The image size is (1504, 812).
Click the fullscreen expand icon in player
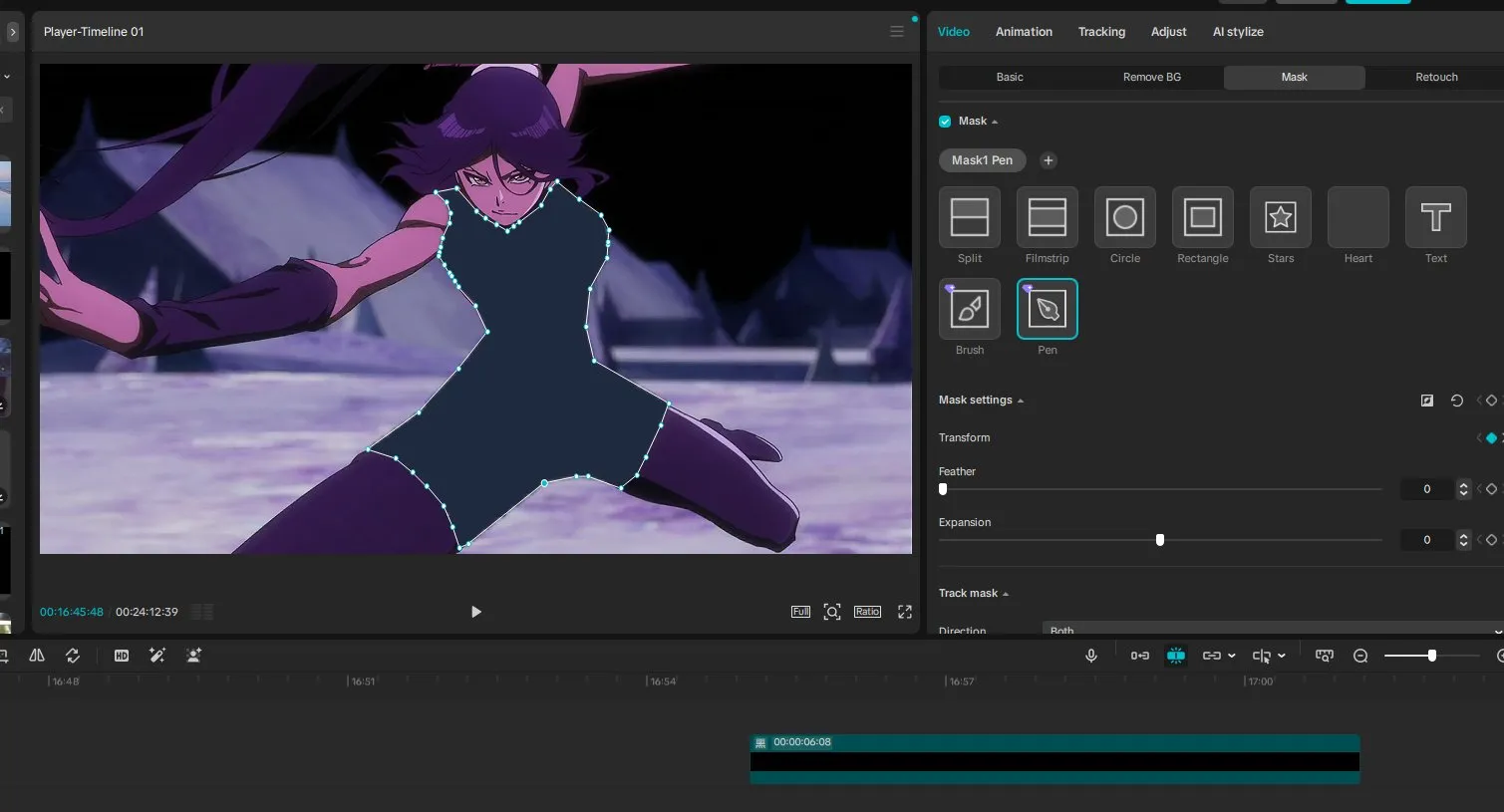coord(905,612)
